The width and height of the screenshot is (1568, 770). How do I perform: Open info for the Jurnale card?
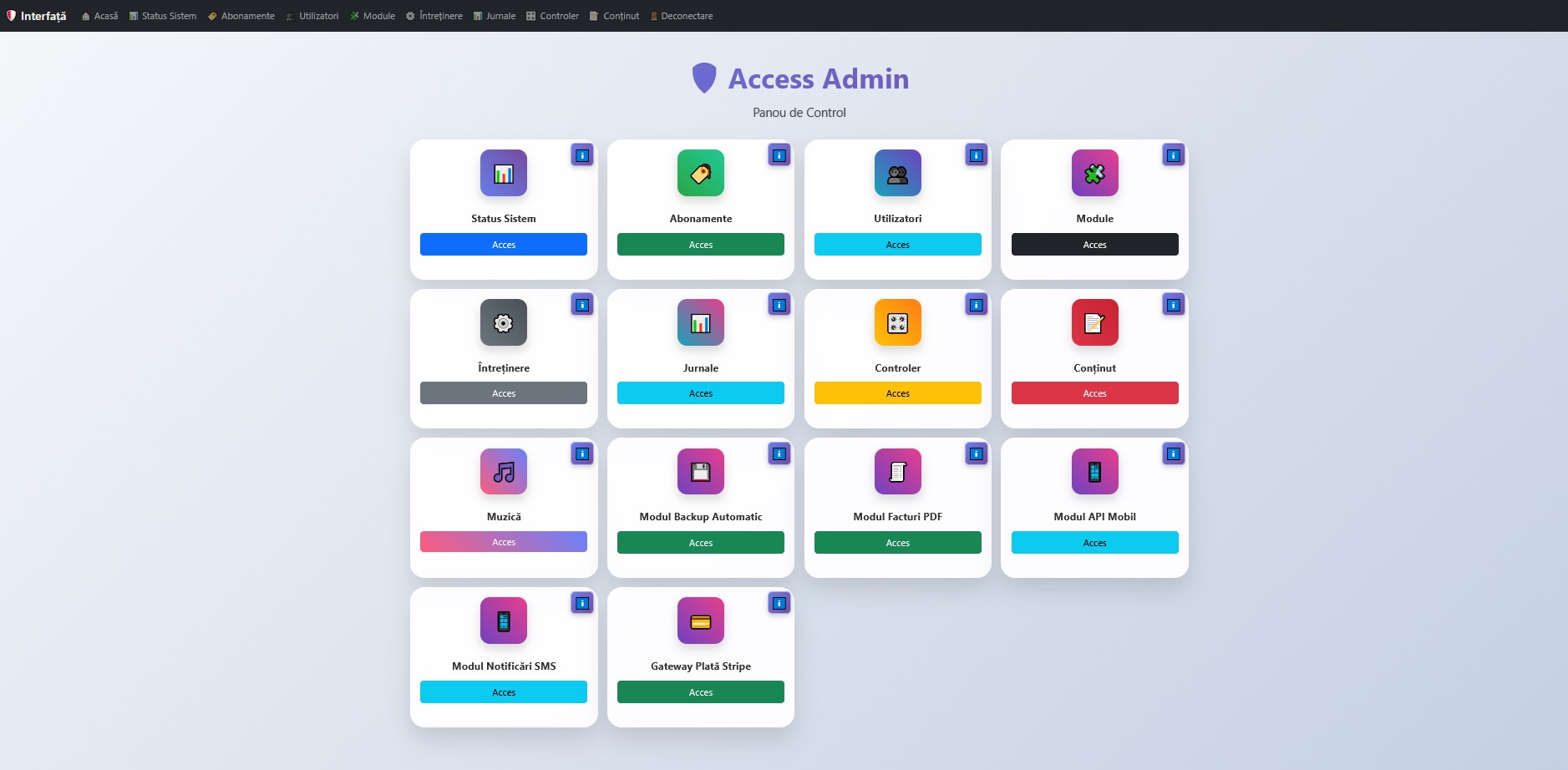(x=779, y=304)
